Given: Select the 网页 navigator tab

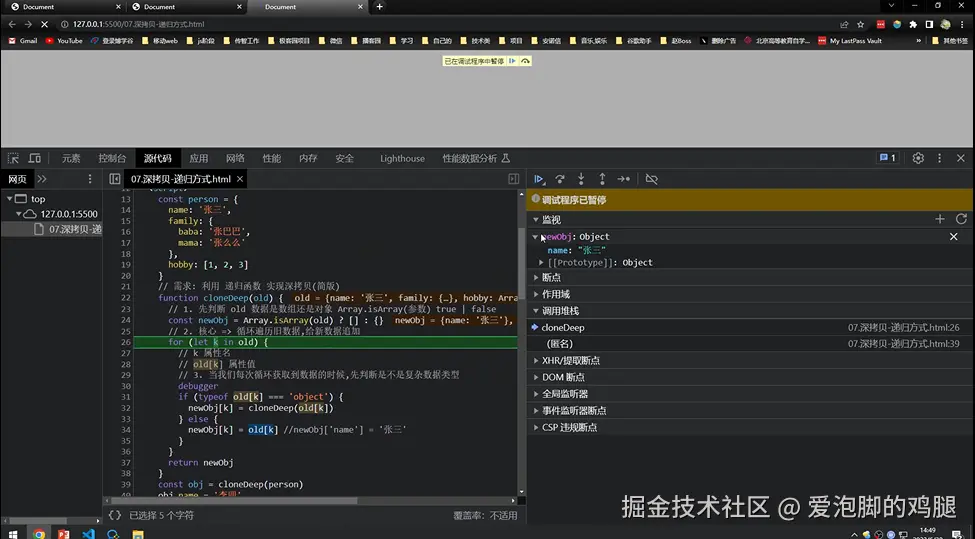Looking at the screenshot, I should [17, 179].
